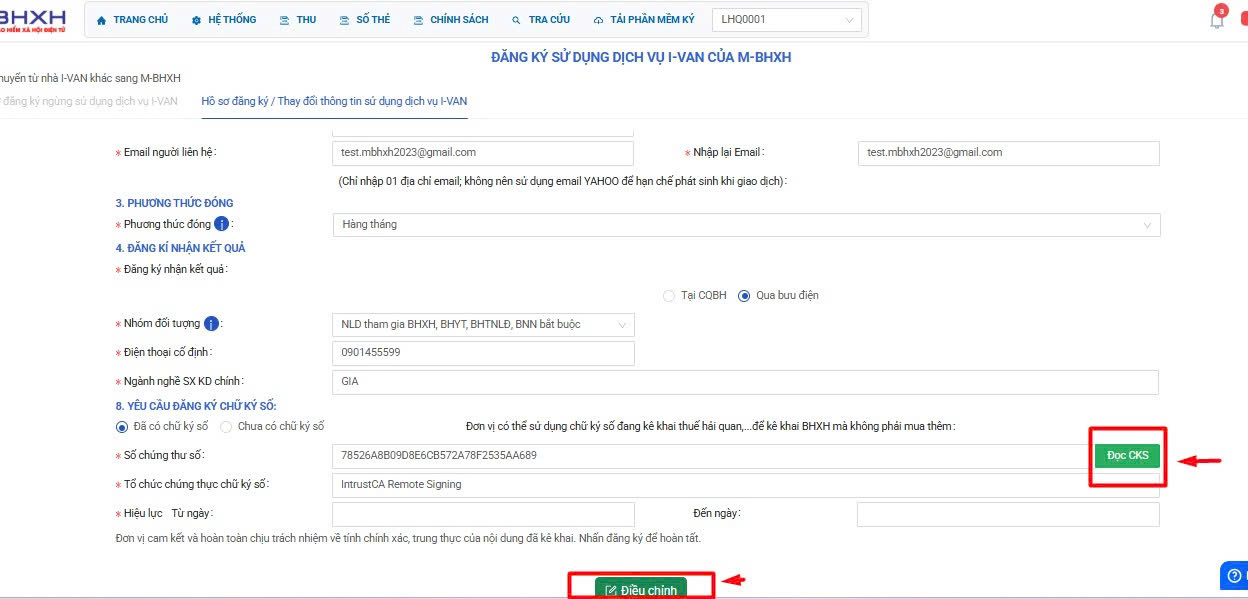Click the notification bell icon
The image size is (1248, 599).
click(1217, 20)
